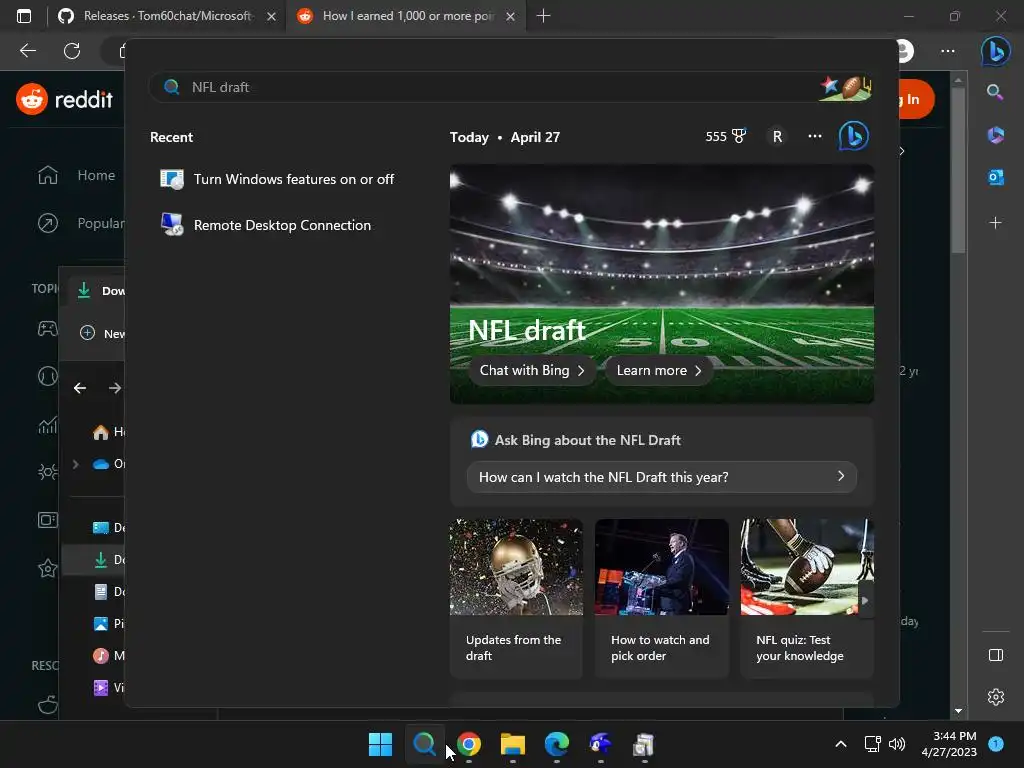Click the reddit logo
Viewport: 1024px width, 768px height.
click(x=64, y=99)
